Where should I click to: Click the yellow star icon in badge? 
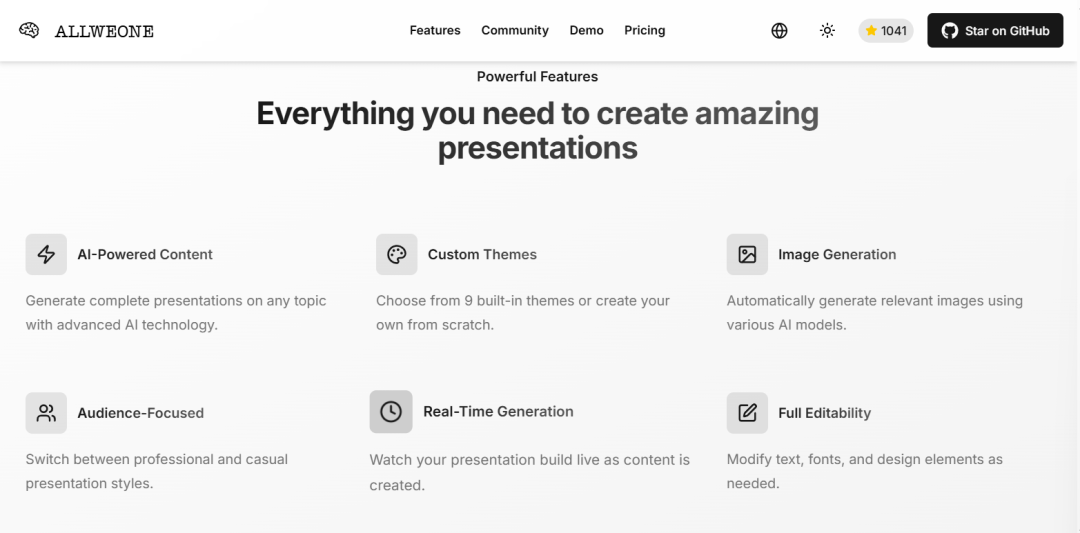coord(871,30)
